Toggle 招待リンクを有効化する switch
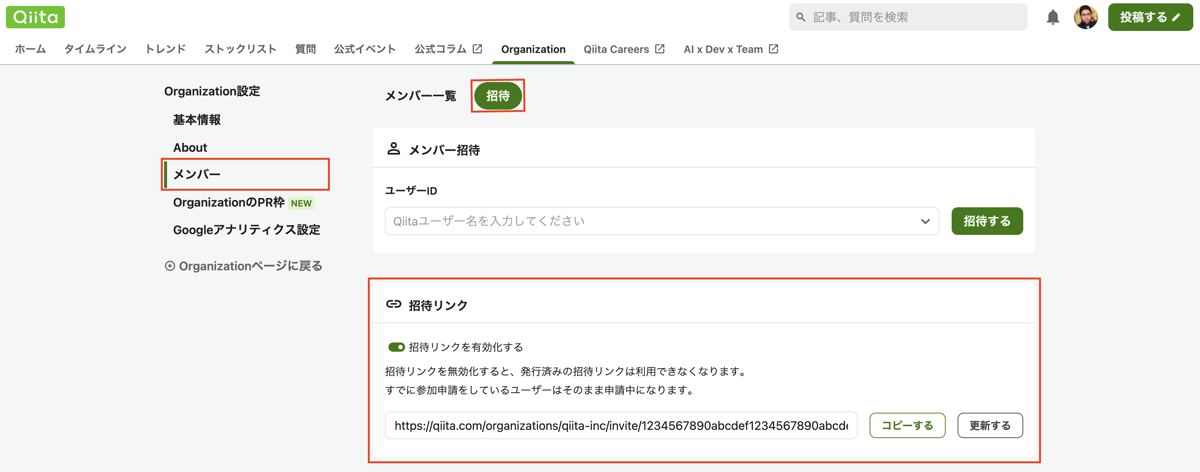 tap(396, 347)
